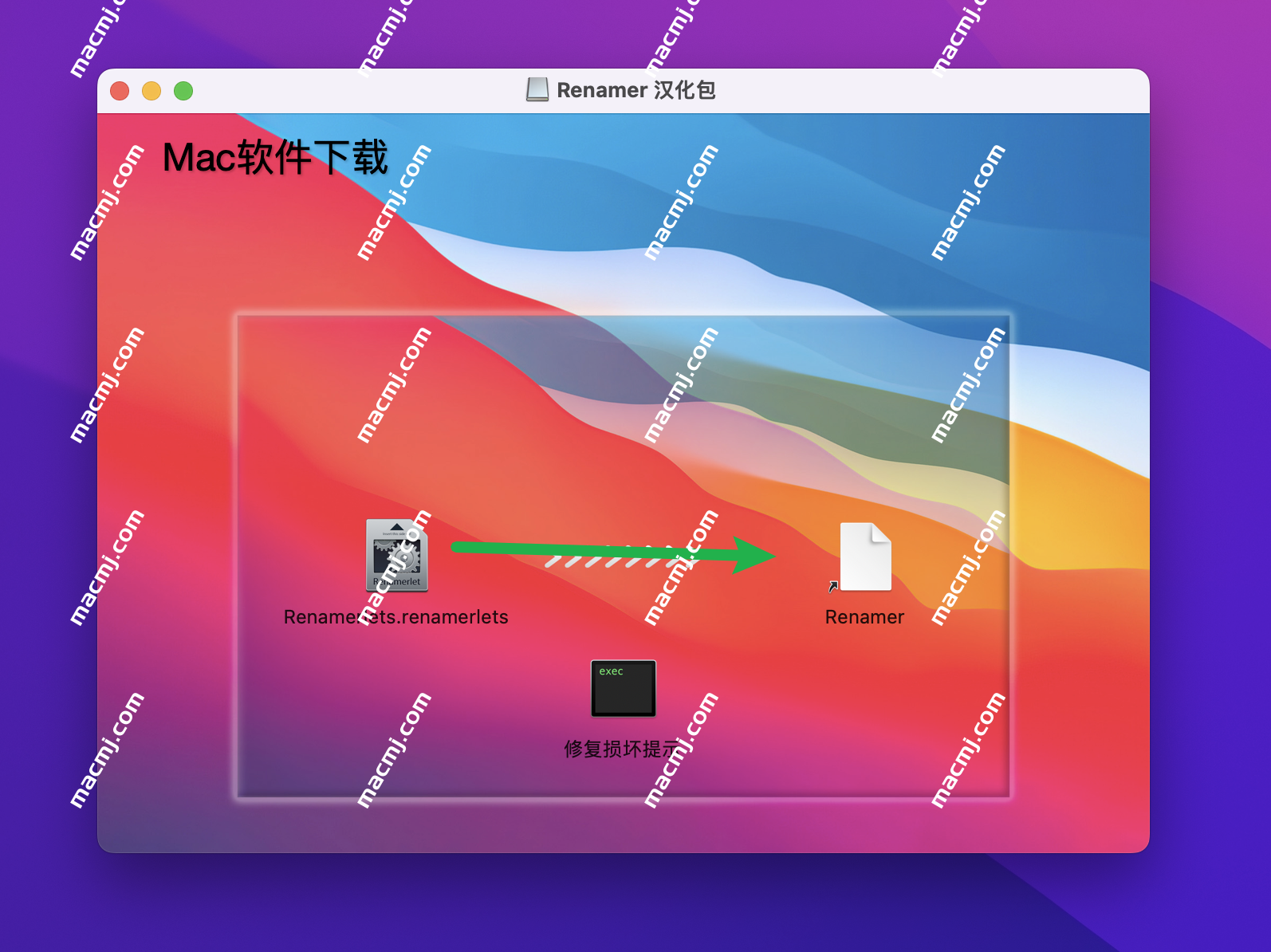This screenshot has height=952, width=1271.
Task: Click the Renamer 汉化包 window title
Action: (635, 90)
